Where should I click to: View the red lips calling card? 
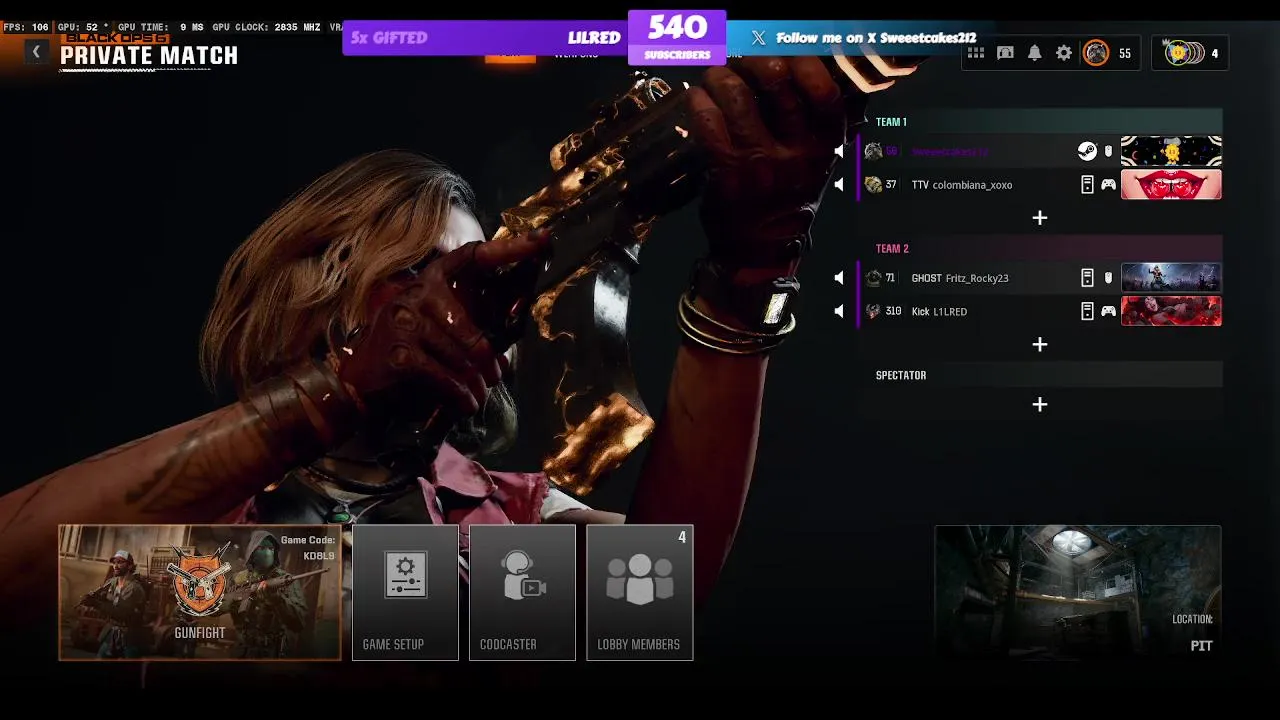(1171, 185)
